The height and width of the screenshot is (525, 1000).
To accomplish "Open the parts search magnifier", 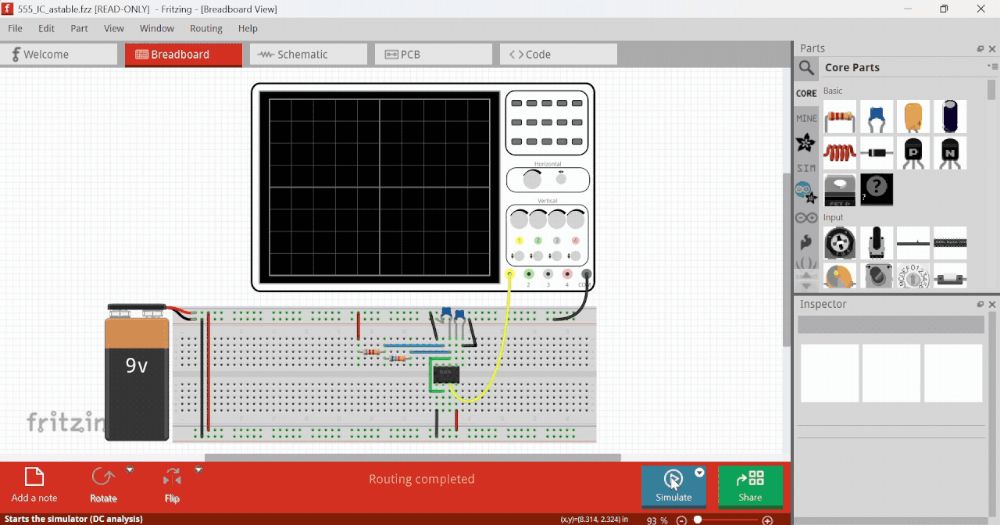I will [806, 68].
